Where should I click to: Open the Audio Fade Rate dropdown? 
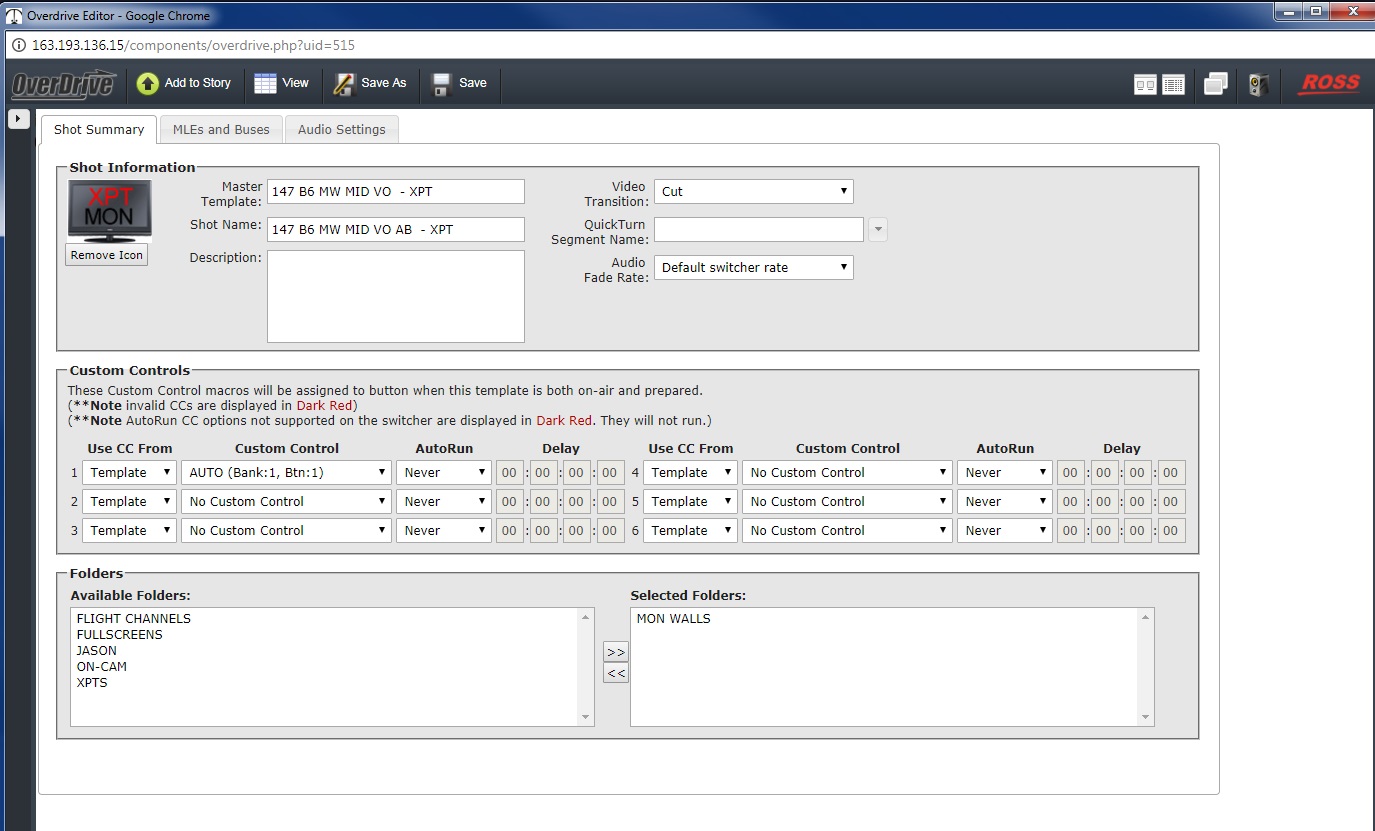[753, 267]
